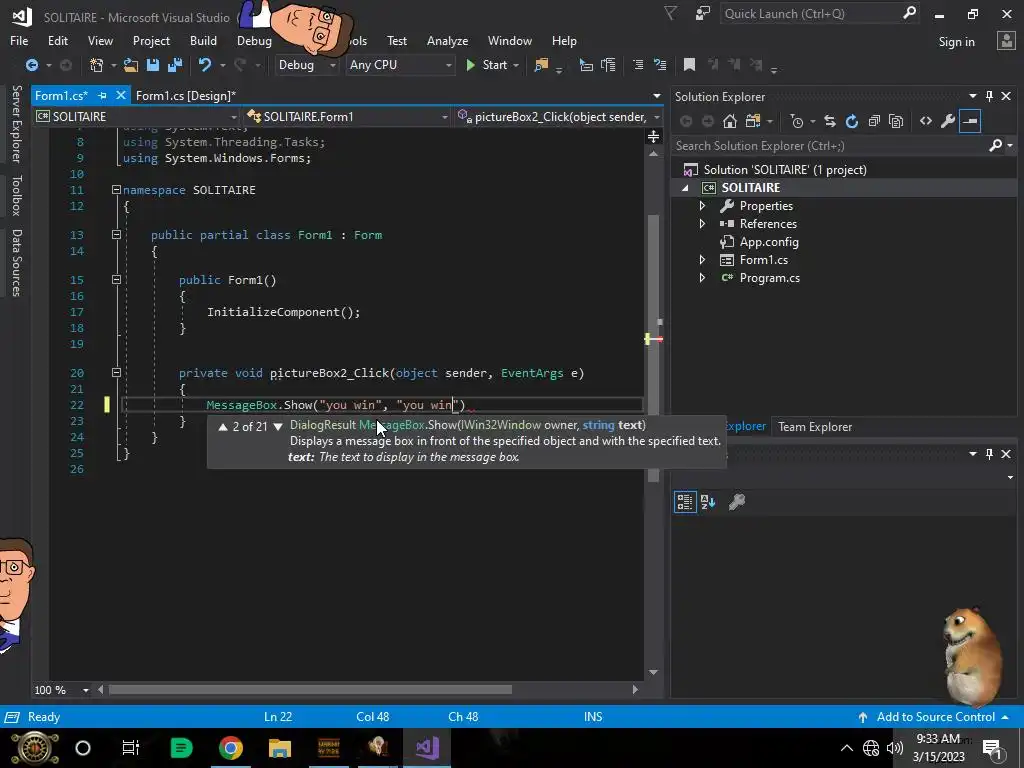The height and width of the screenshot is (768, 1024).
Task: Toggle auto-hide pin on the Properties panel
Action: (989, 454)
